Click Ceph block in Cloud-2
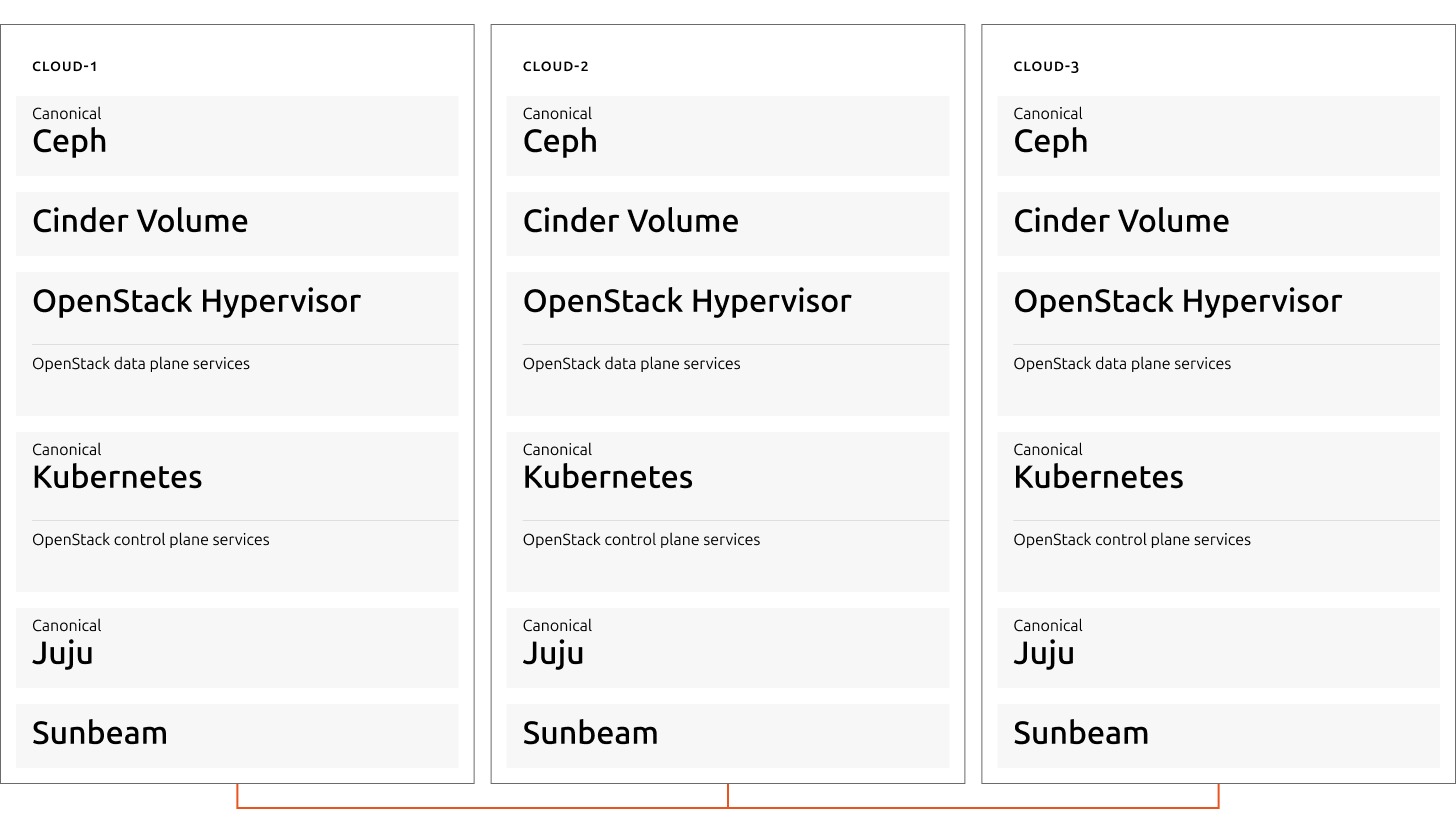 [x=728, y=136]
